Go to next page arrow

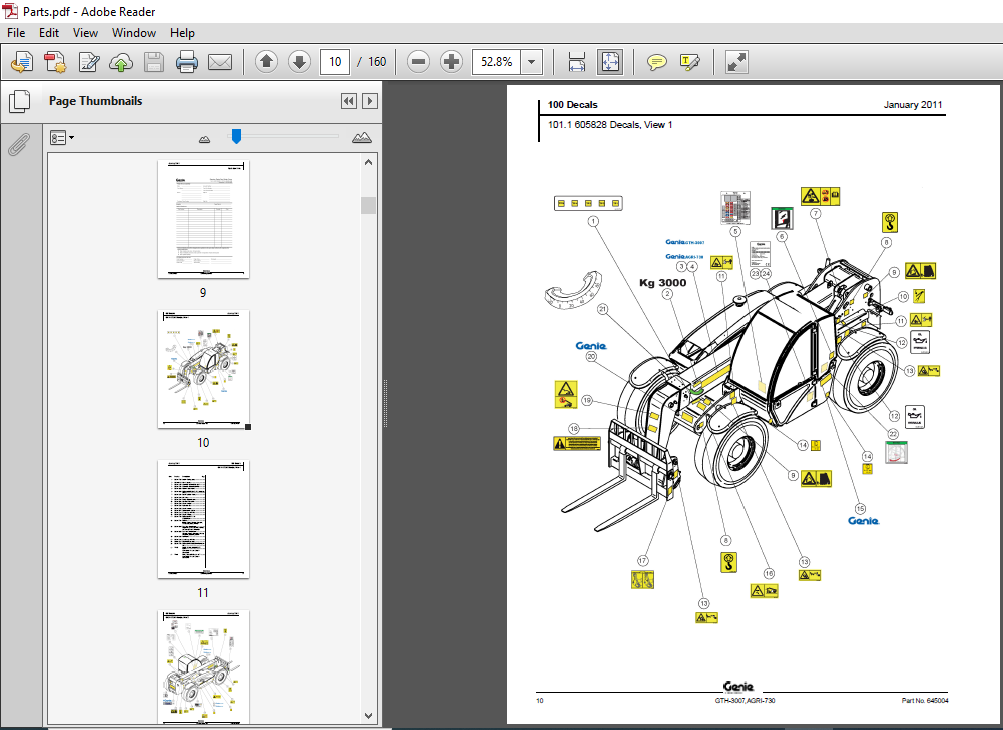tap(299, 62)
